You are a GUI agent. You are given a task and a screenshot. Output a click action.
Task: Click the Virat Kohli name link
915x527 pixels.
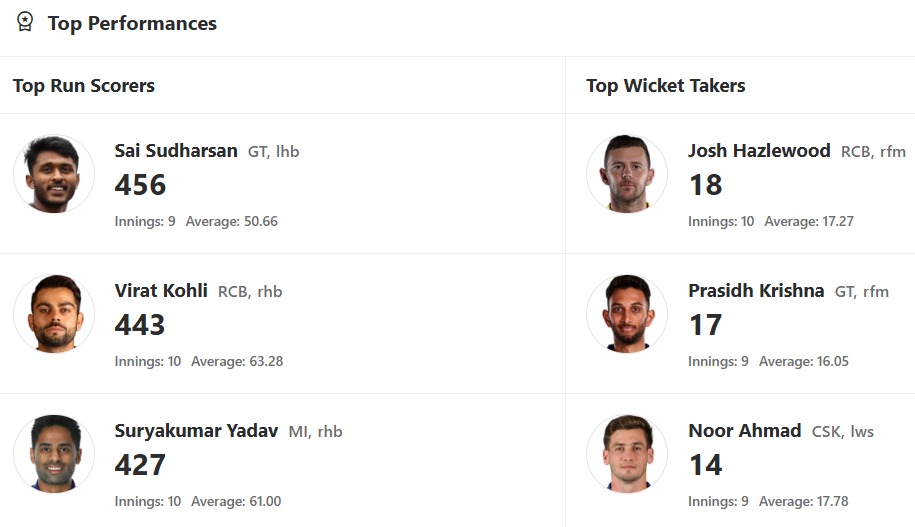[x=161, y=291]
